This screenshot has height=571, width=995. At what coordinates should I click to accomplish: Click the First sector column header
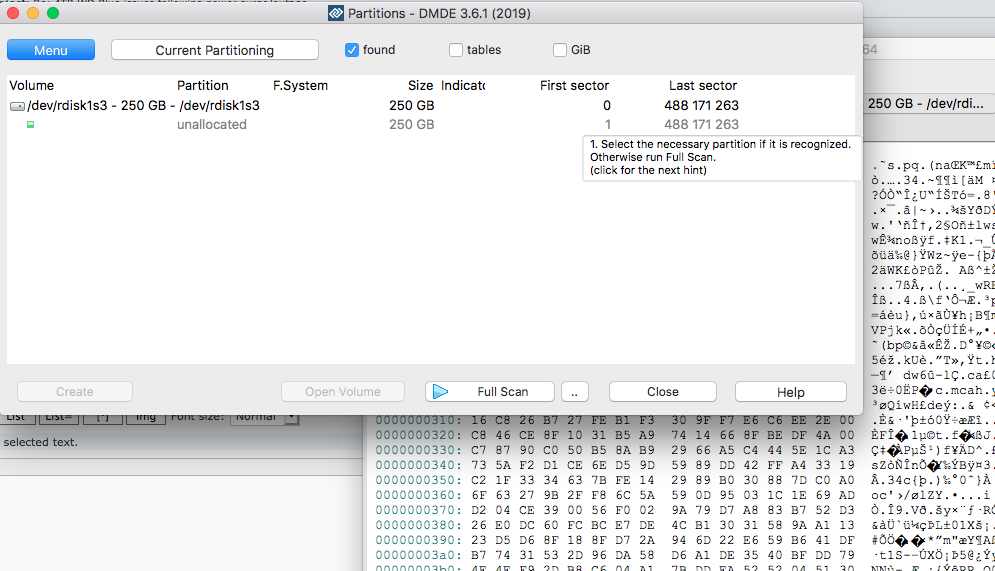pyautogui.click(x=574, y=86)
